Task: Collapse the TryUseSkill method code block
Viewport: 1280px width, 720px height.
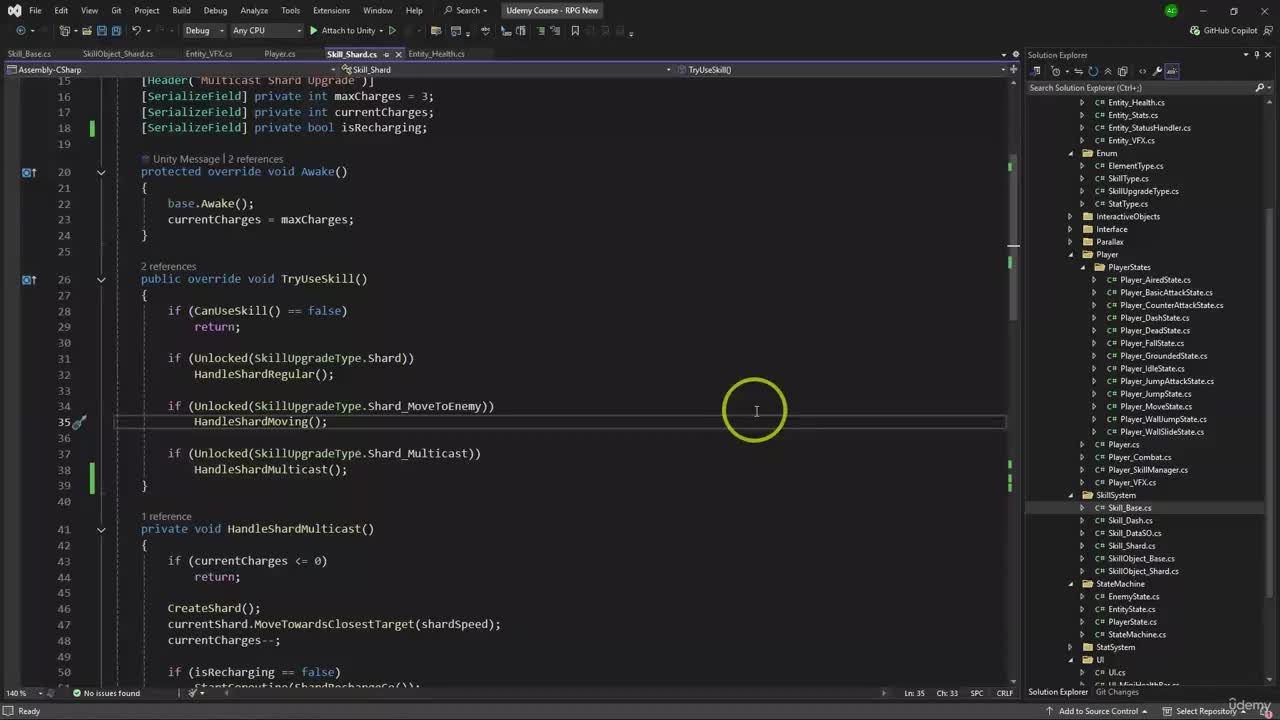Action: tap(101, 279)
